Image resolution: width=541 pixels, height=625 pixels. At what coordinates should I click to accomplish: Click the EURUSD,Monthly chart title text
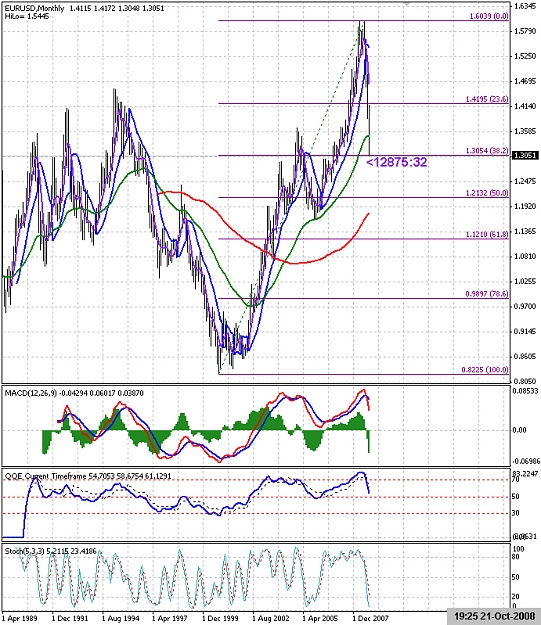(x=34, y=8)
